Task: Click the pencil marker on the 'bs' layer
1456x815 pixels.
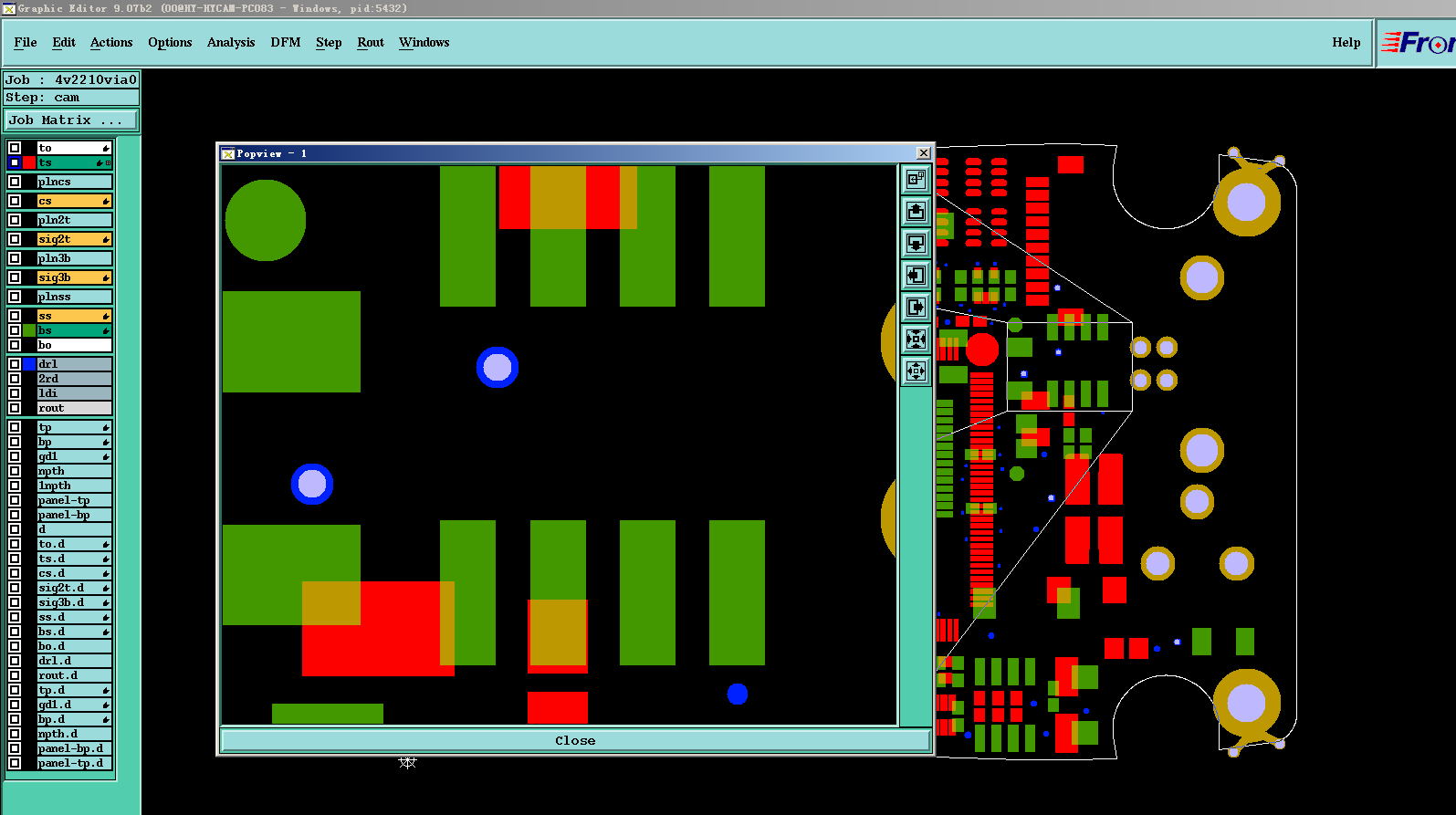Action: tap(106, 330)
